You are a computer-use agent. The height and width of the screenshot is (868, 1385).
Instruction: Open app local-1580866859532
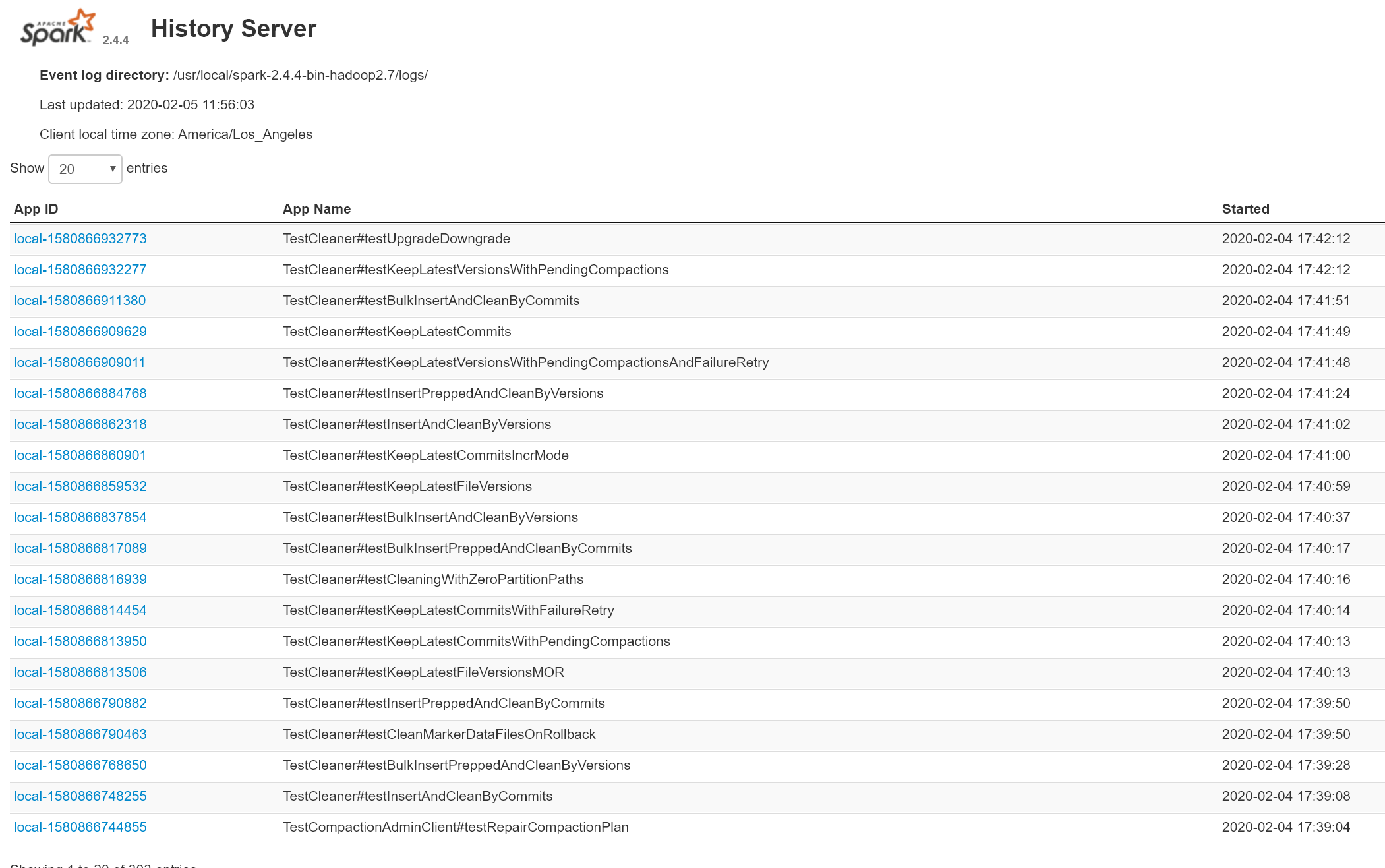tap(80, 486)
